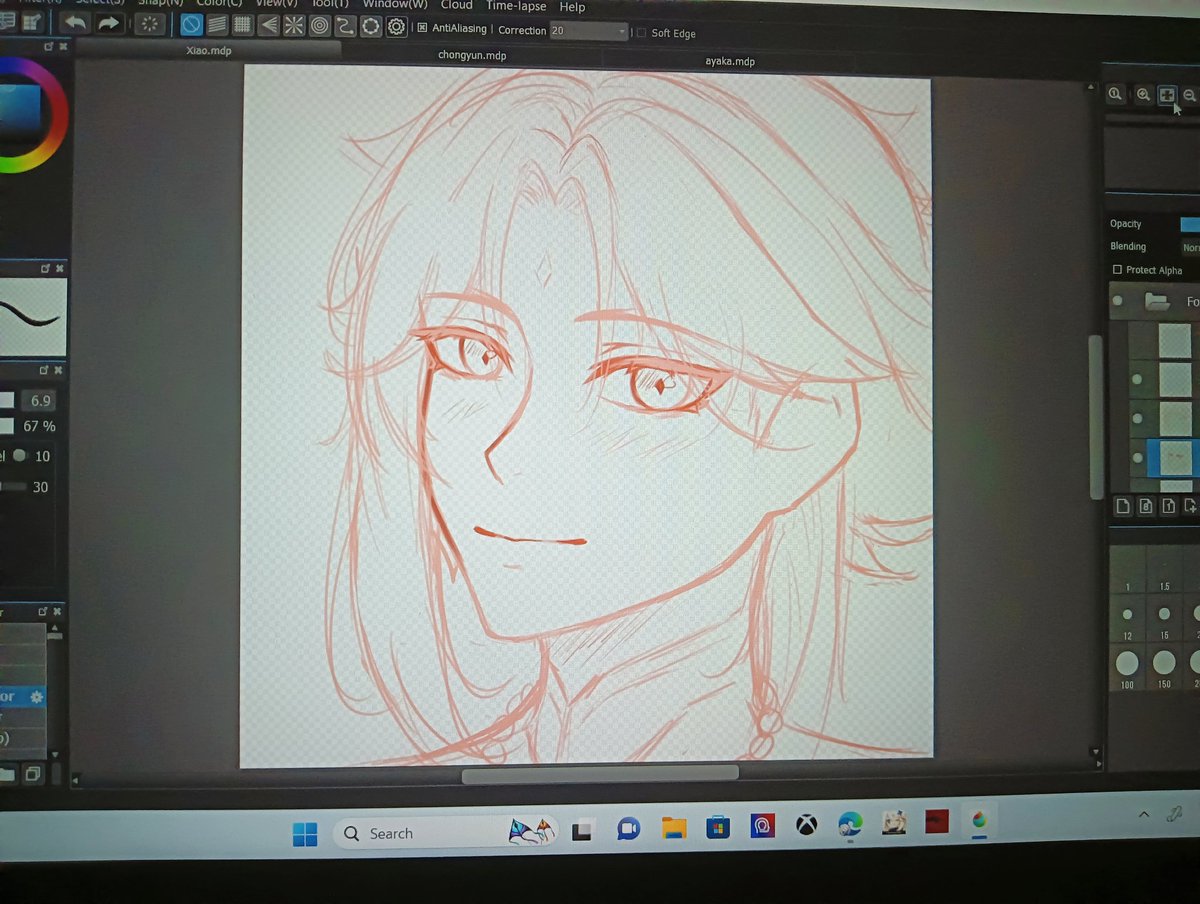The height and width of the screenshot is (904, 1200).
Task: Click the fourth add-layer icon with plus
Action: [1190, 507]
